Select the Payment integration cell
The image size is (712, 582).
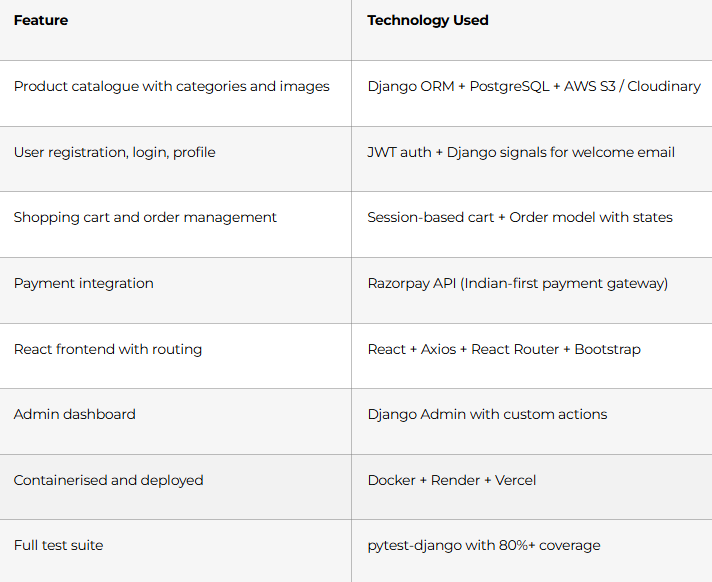[175, 291]
